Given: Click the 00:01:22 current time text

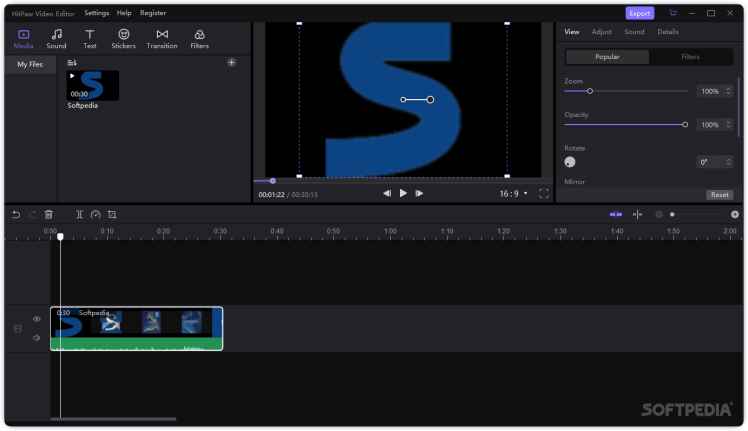Looking at the screenshot, I should pyautogui.click(x=271, y=195).
